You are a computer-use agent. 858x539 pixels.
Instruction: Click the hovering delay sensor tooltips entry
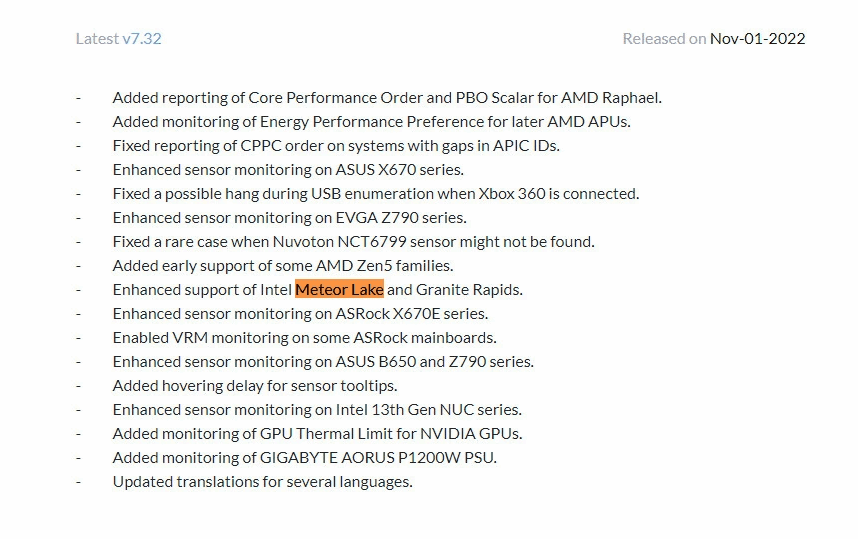(x=255, y=386)
